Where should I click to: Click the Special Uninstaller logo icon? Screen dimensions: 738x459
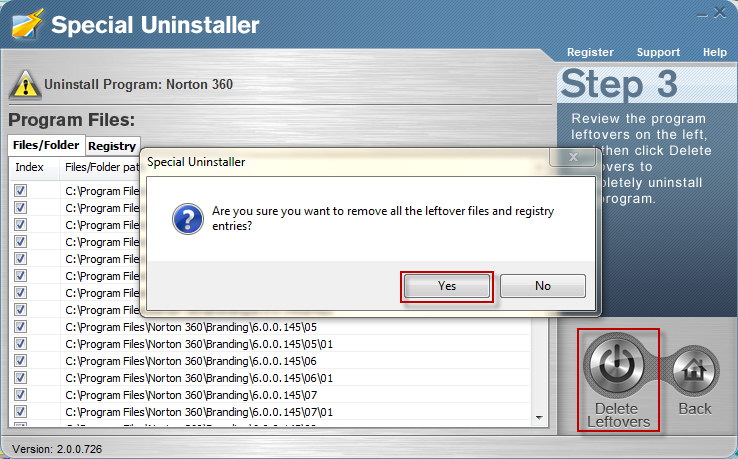tap(27, 24)
